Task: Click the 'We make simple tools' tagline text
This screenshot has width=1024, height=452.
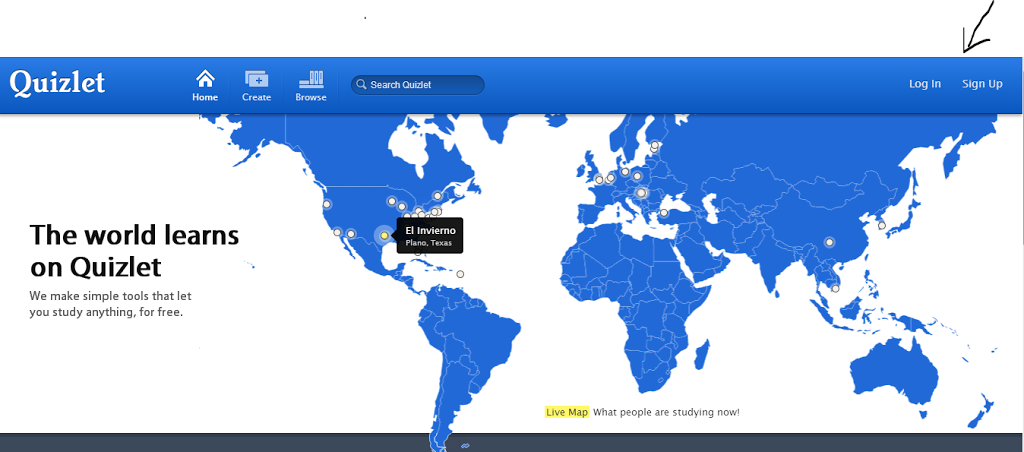Action: [110, 304]
